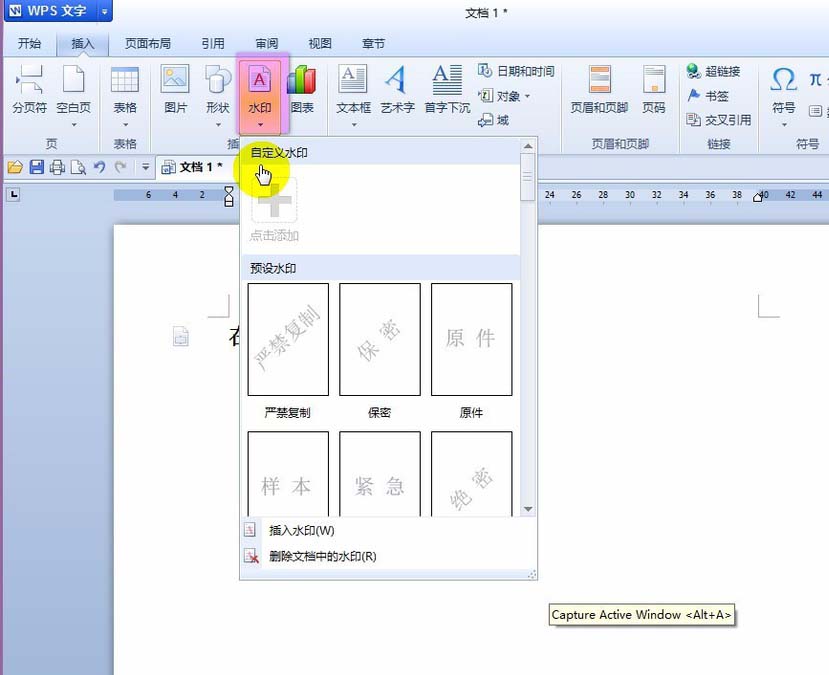Open print preview icon
The width and height of the screenshot is (829, 675).
click(78, 168)
